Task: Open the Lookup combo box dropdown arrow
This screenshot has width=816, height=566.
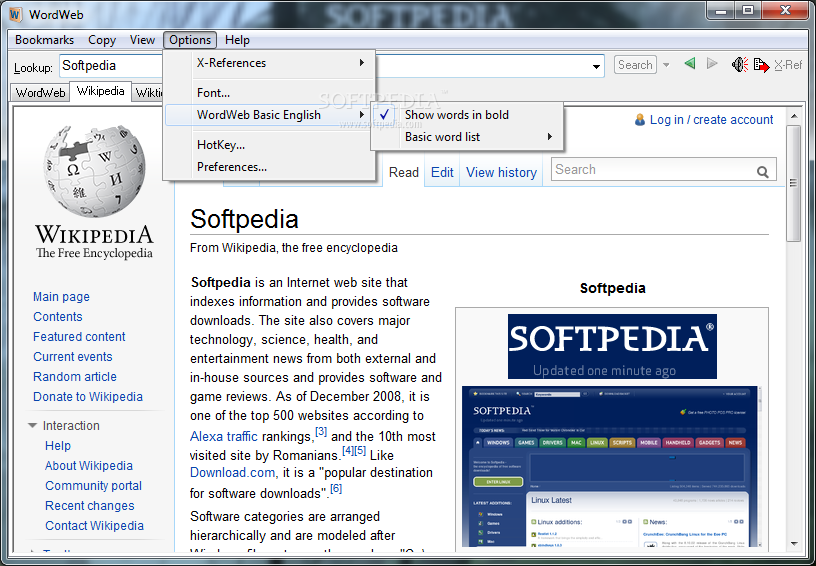Action: (596, 67)
